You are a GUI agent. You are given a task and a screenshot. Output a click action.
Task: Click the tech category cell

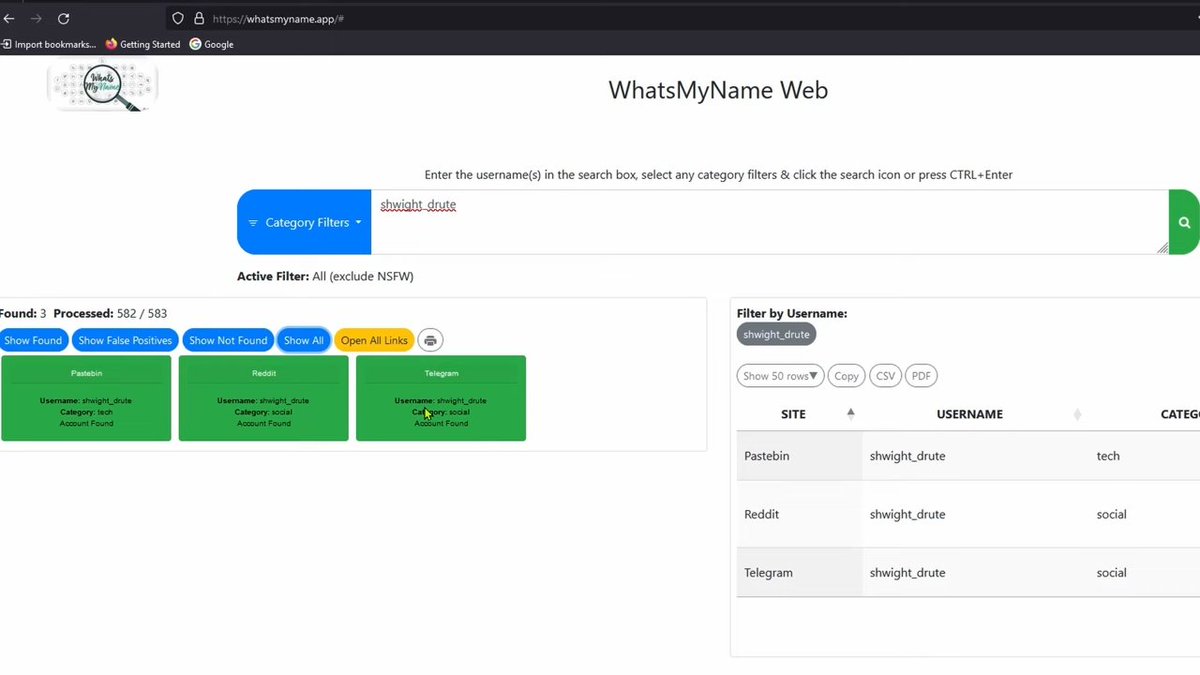coord(1108,456)
